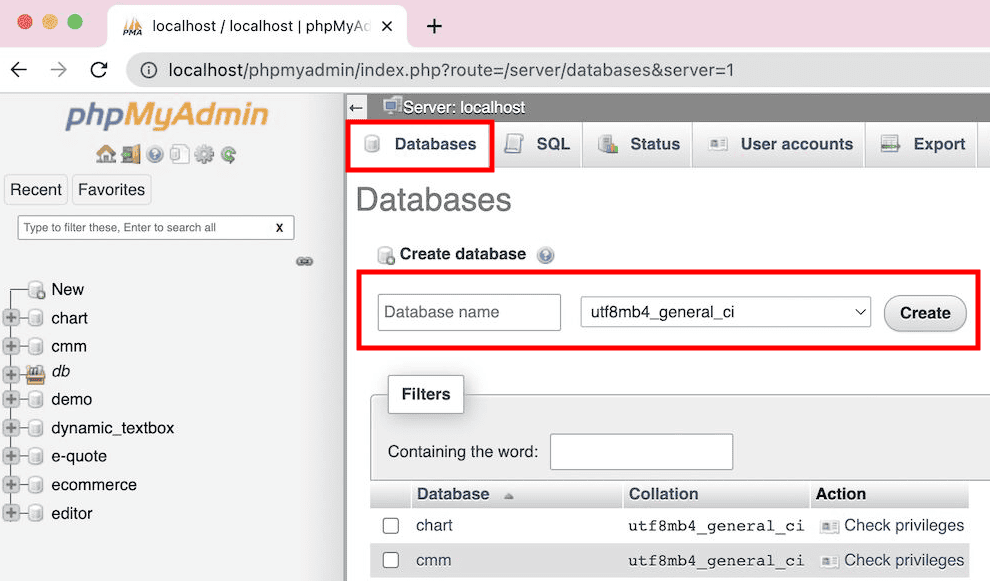View site information icon in address bar

tap(148, 70)
